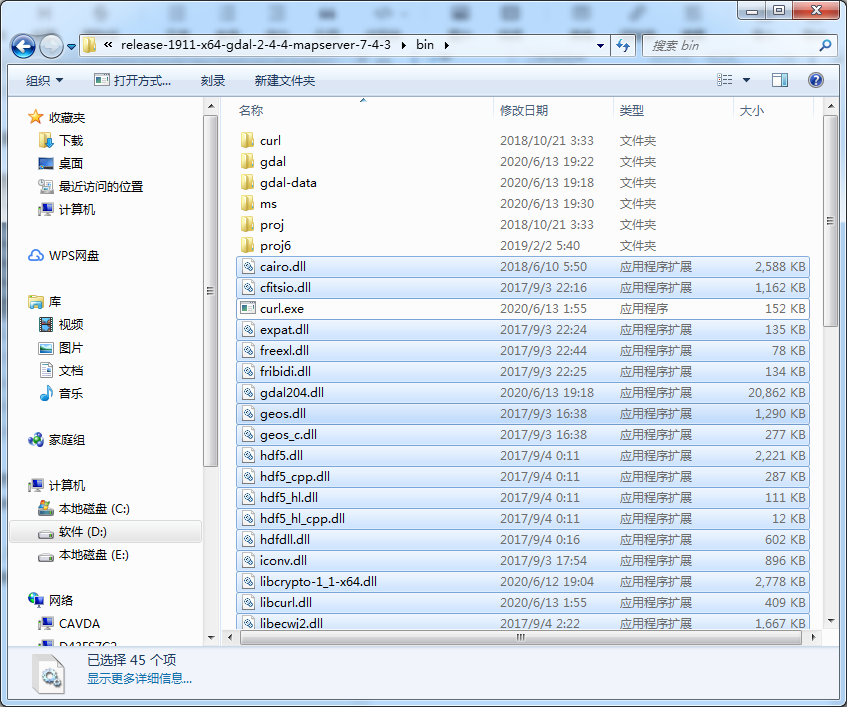Click the file list vertical scrollbar thumb
847x707 pixels.
pyautogui.click(x=830, y=221)
